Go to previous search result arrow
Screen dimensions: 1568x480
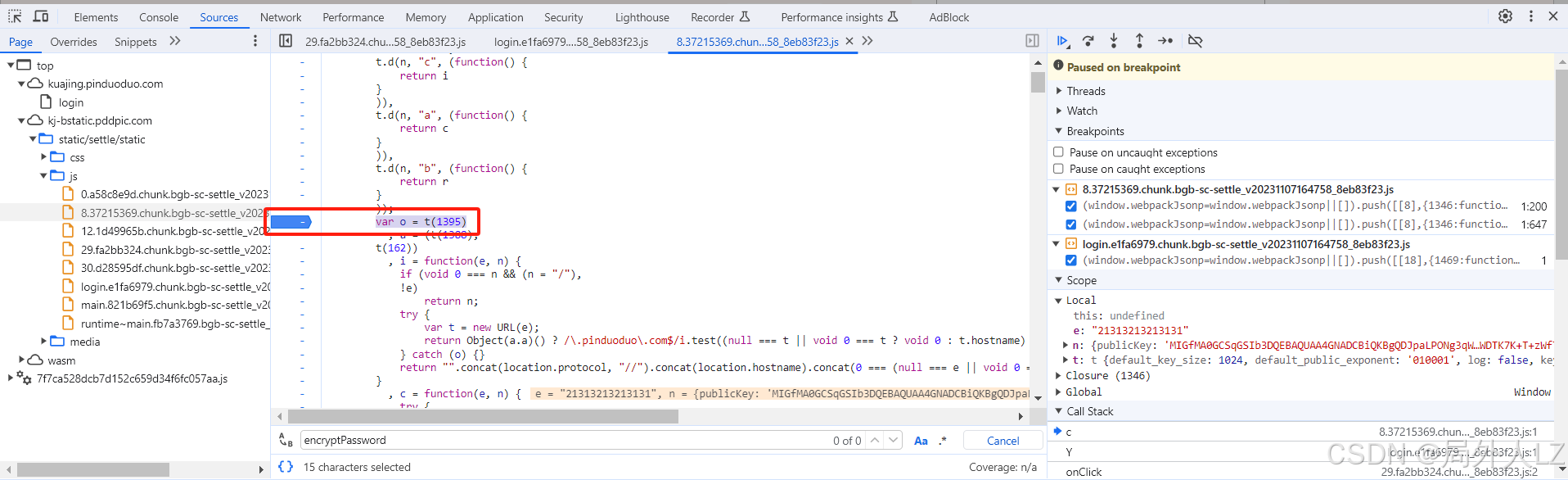tap(875, 440)
